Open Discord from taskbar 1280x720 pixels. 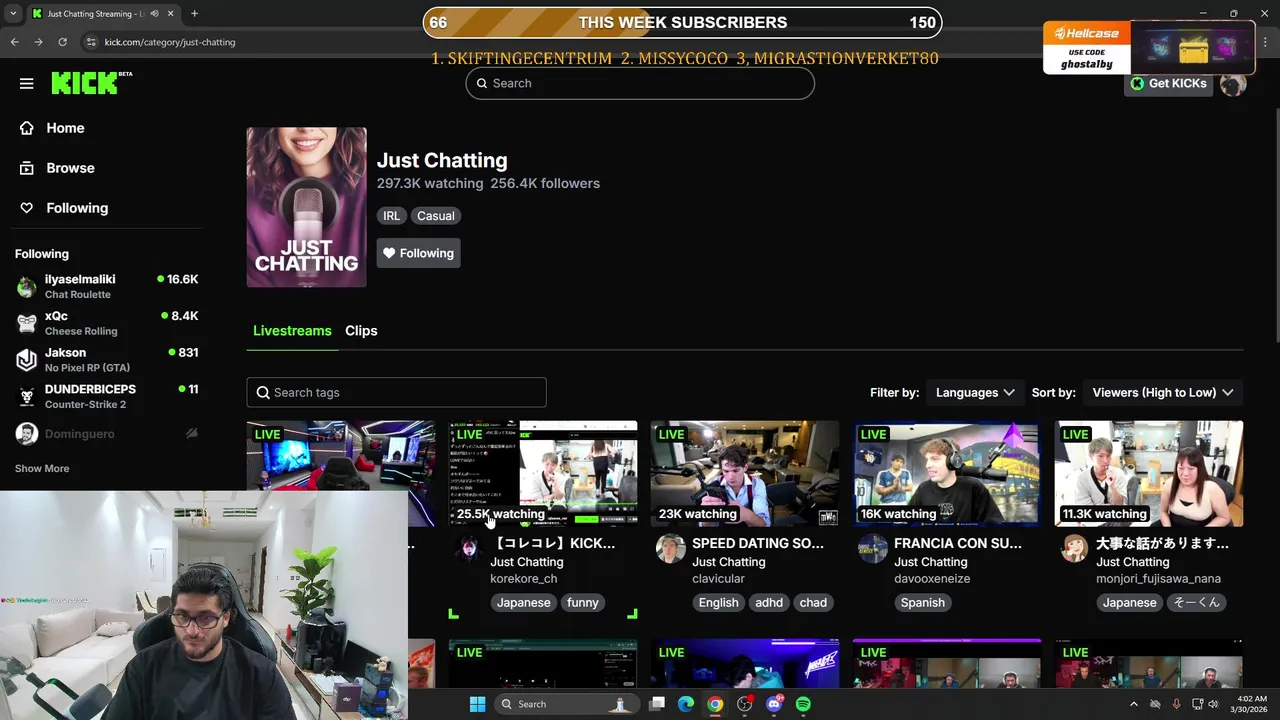pyautogui.click(x=774, y=704)
